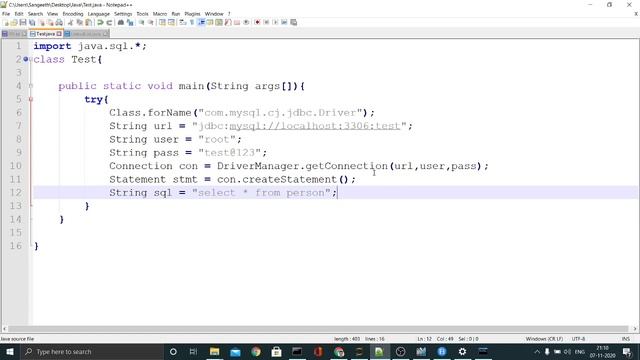Open Find using the binoculars icon
The width and height of the screenshot is (640, 360).
click(121, 22)
